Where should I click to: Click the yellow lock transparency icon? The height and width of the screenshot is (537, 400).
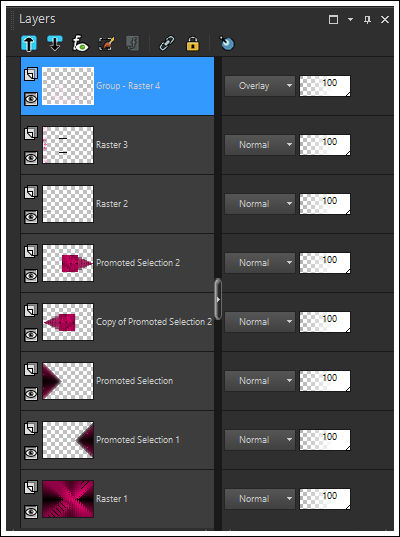193,44
